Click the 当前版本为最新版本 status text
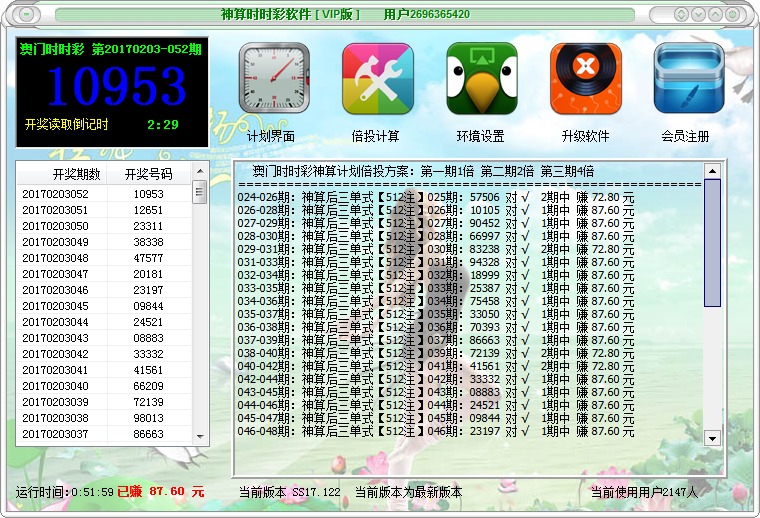 click(x=409, y=492)
